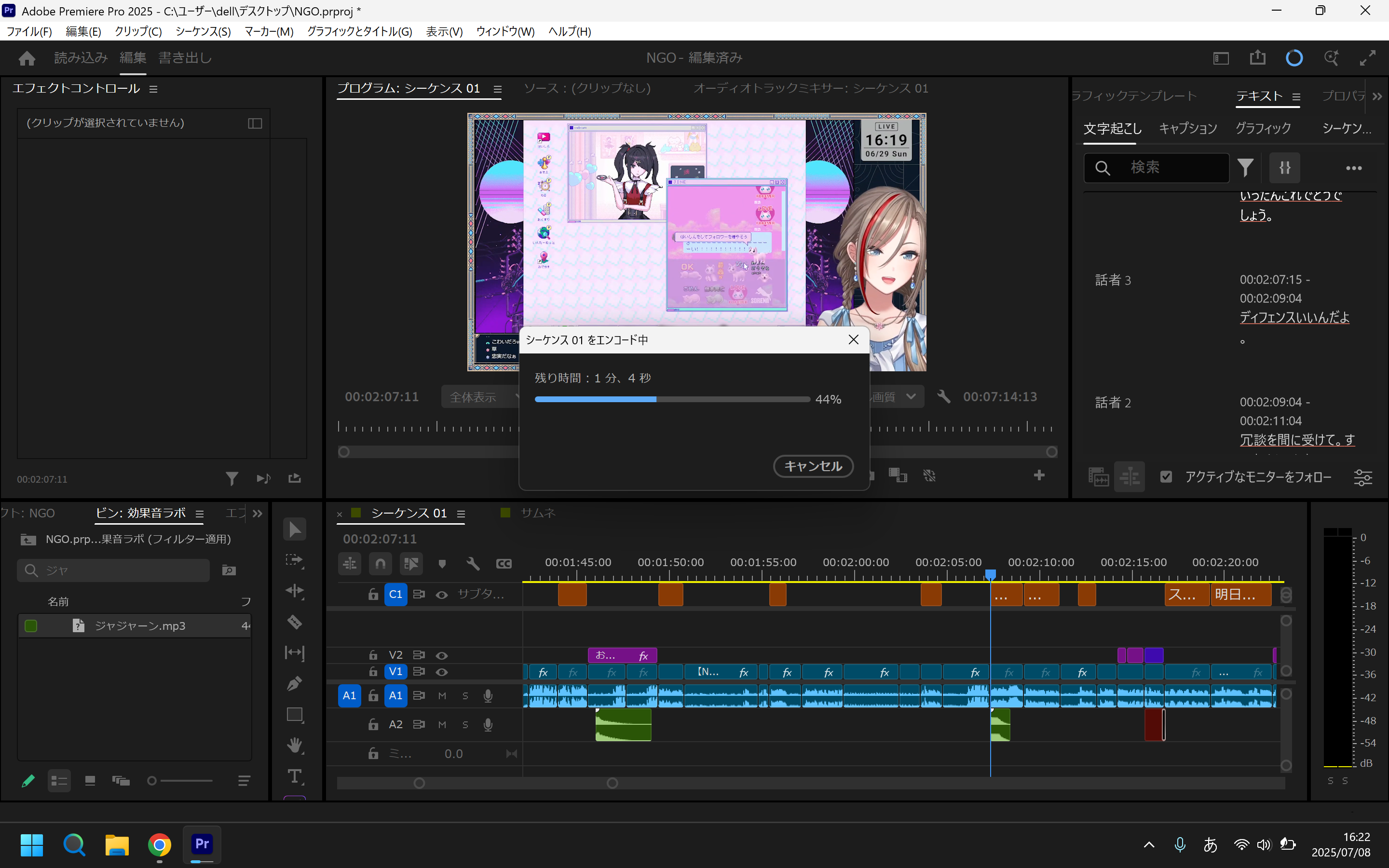The image size is (1389, 868).
Task: Open Effect Controls panel menu
Action: pyautogui.click(x=153, y=89)
